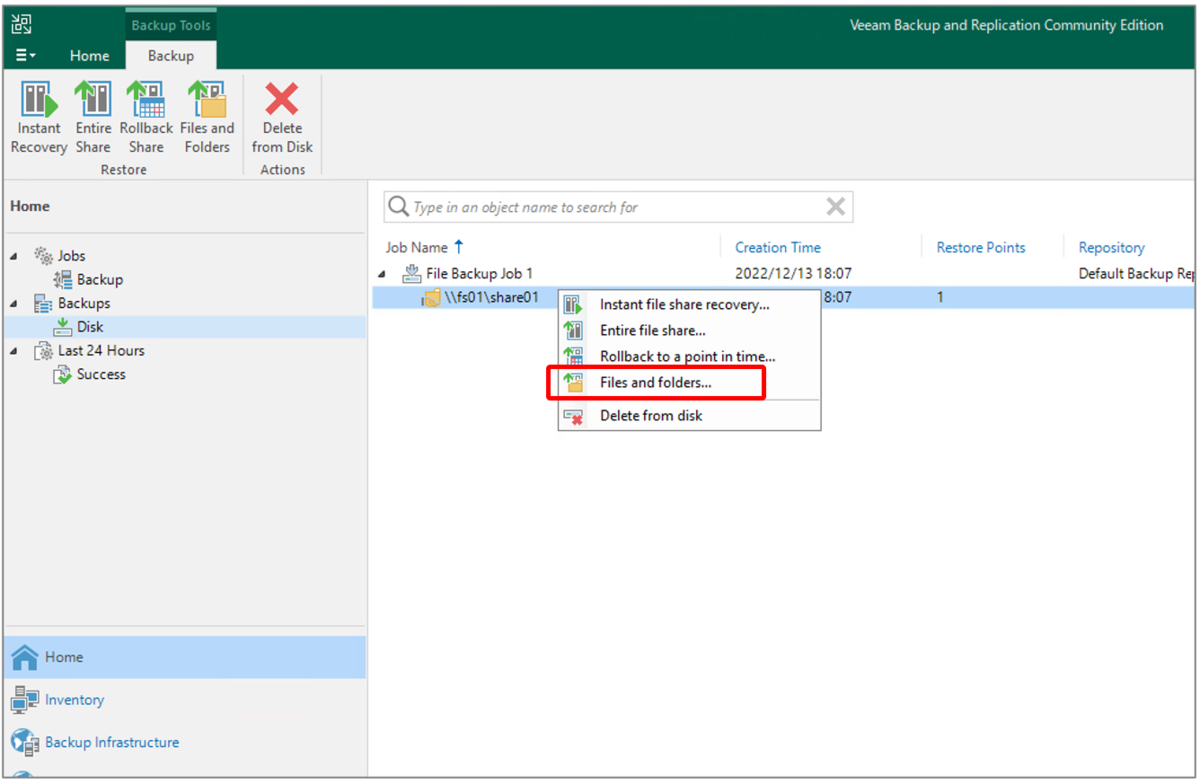Choose Entire file share menu item
Screen dimensions: 1200x784
(x=689, y=330)
